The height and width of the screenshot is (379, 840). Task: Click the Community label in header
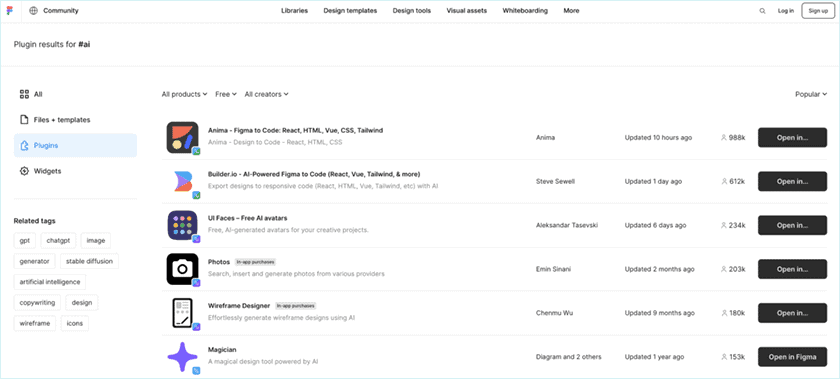coord(61,11)
